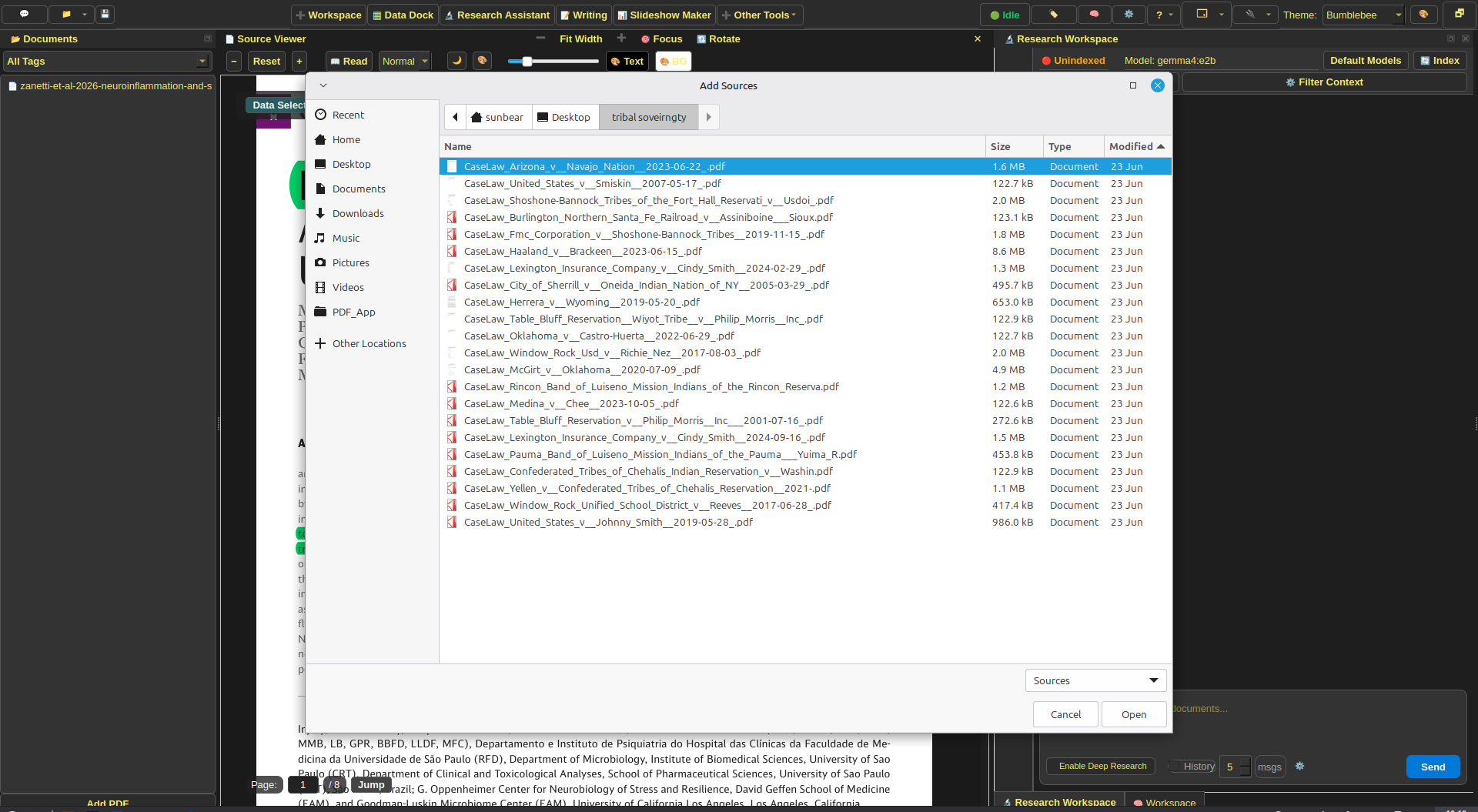The height and width of the screenshot is (812, 1478).
Task: Click Rotate in the Source Viewer header
Action: [718, 38]
